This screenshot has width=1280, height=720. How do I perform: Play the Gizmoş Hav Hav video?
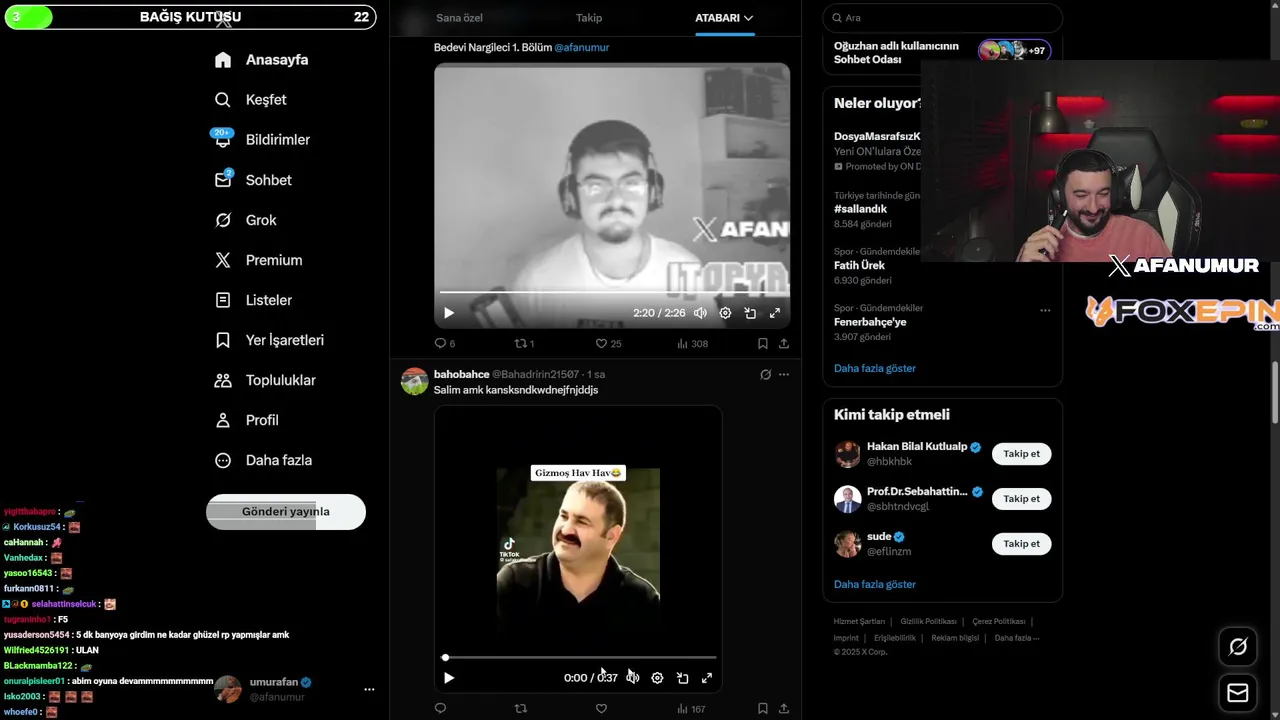449,678
